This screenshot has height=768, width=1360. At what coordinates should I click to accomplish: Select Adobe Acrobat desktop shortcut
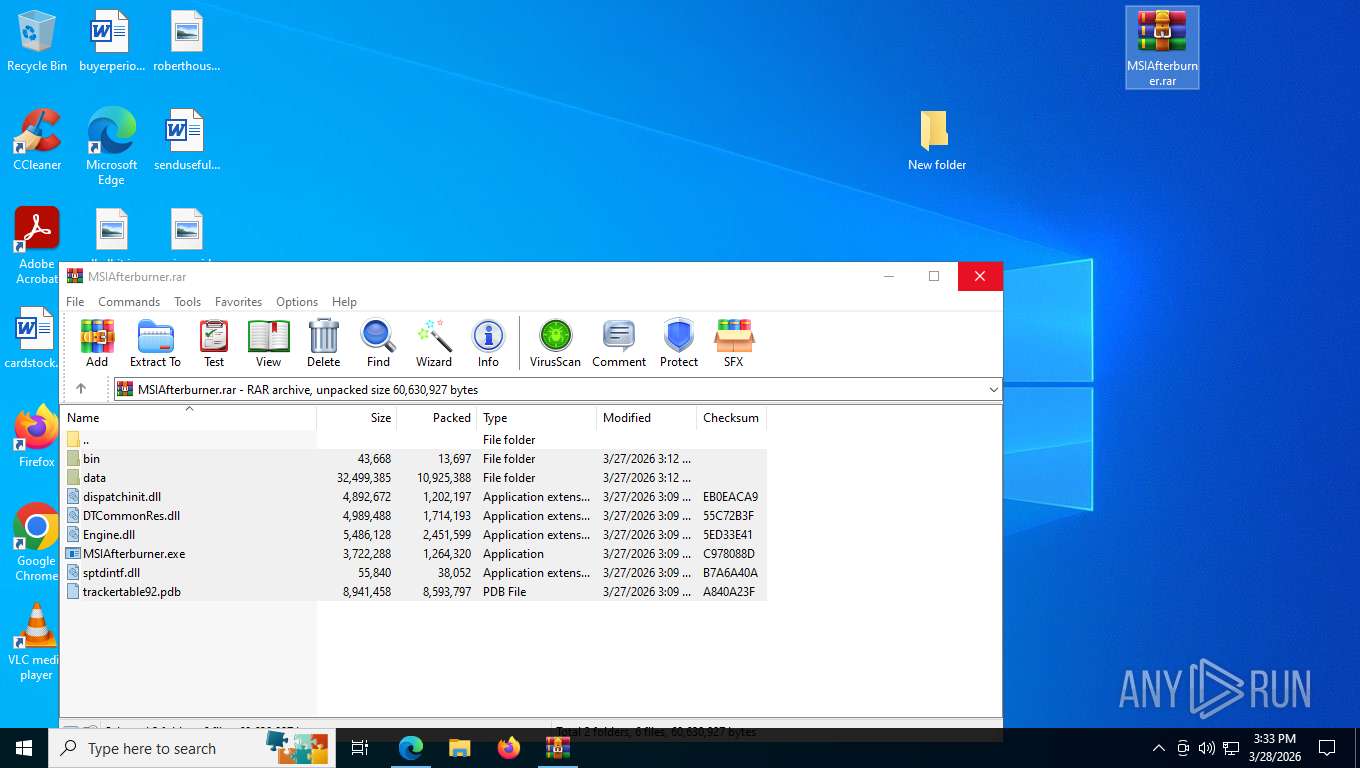(x=37, y=246)
